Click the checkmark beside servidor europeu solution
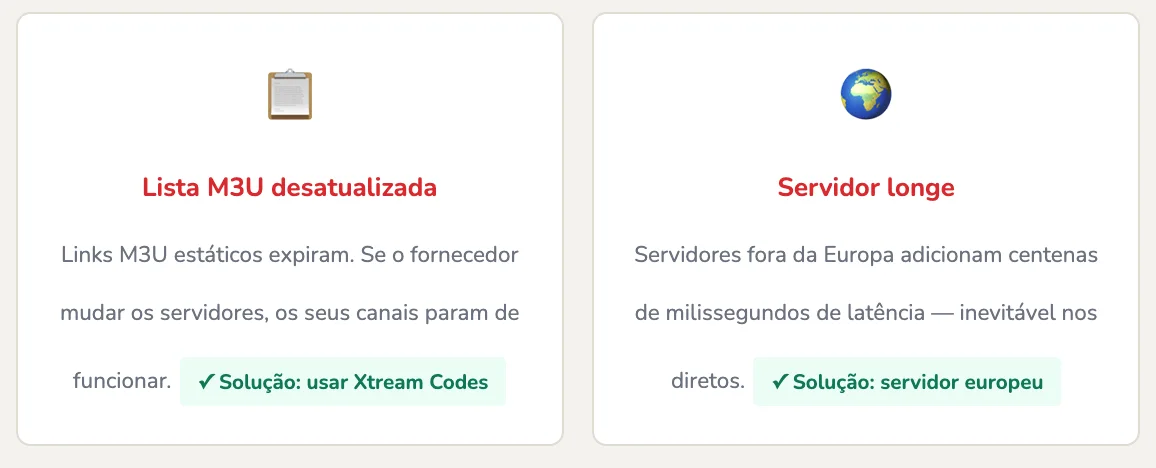This screenshot has height=468, width=1156. pos(780,382)
